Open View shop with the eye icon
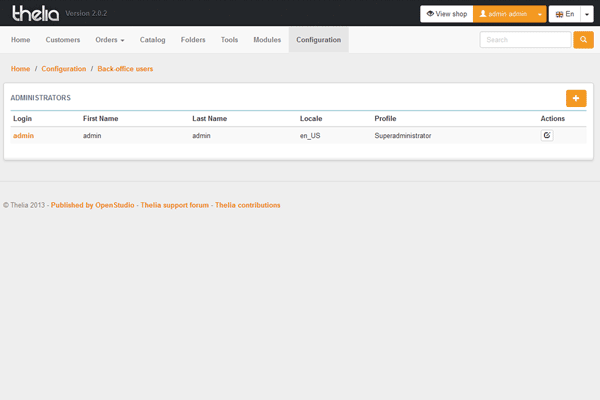The width and height of the screenshot is (600, 400). [446, 14]
